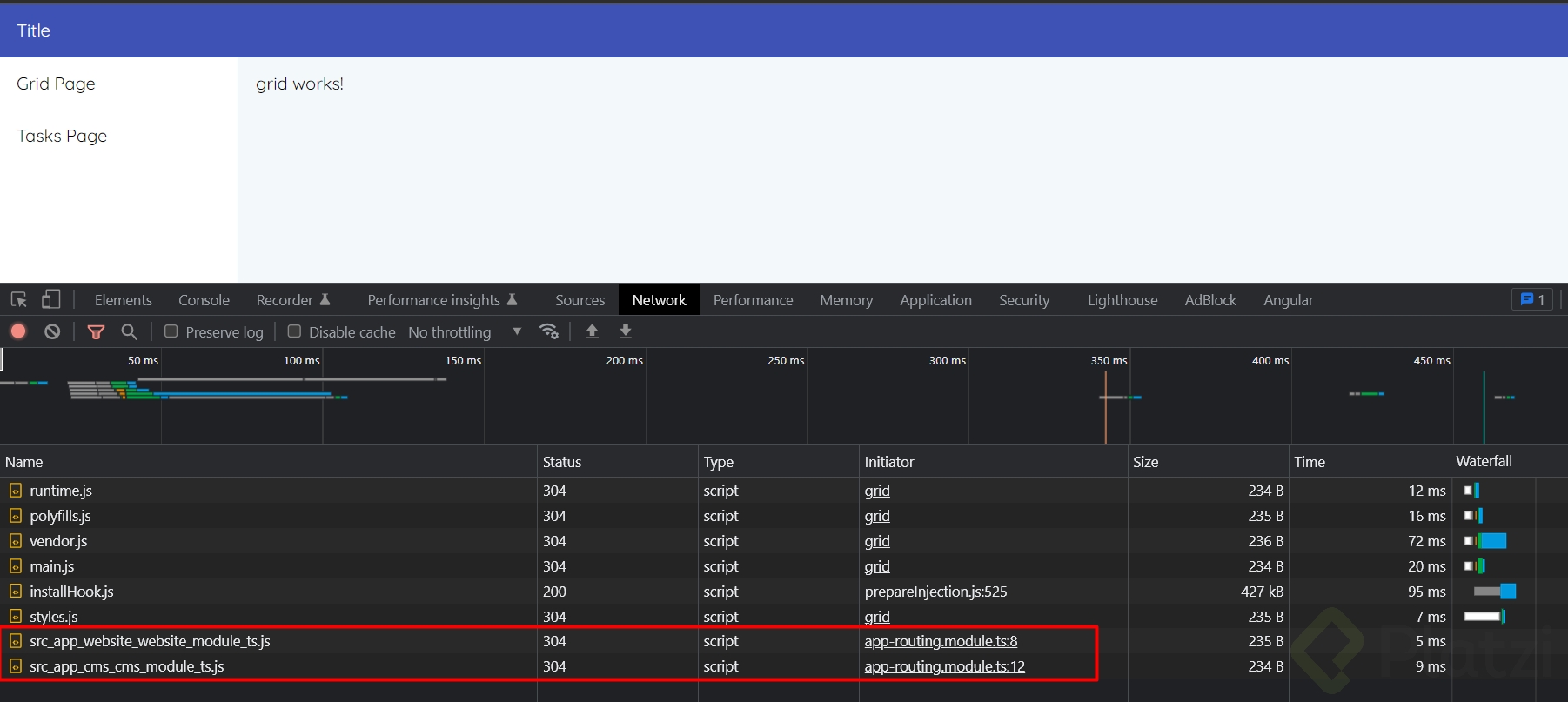Viewport: 1568px width, 702px height.
Task: Click the main.js file icon
Action: tap(16, 566)
